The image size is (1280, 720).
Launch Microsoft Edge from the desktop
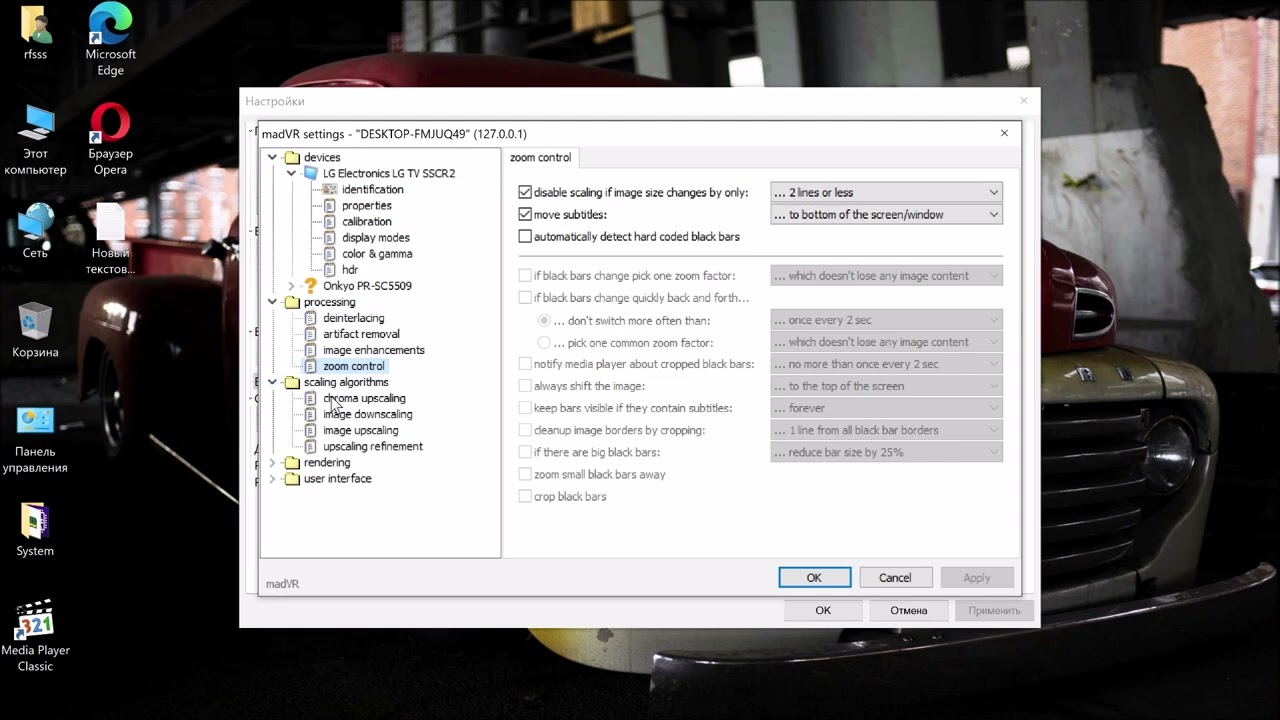110,24
